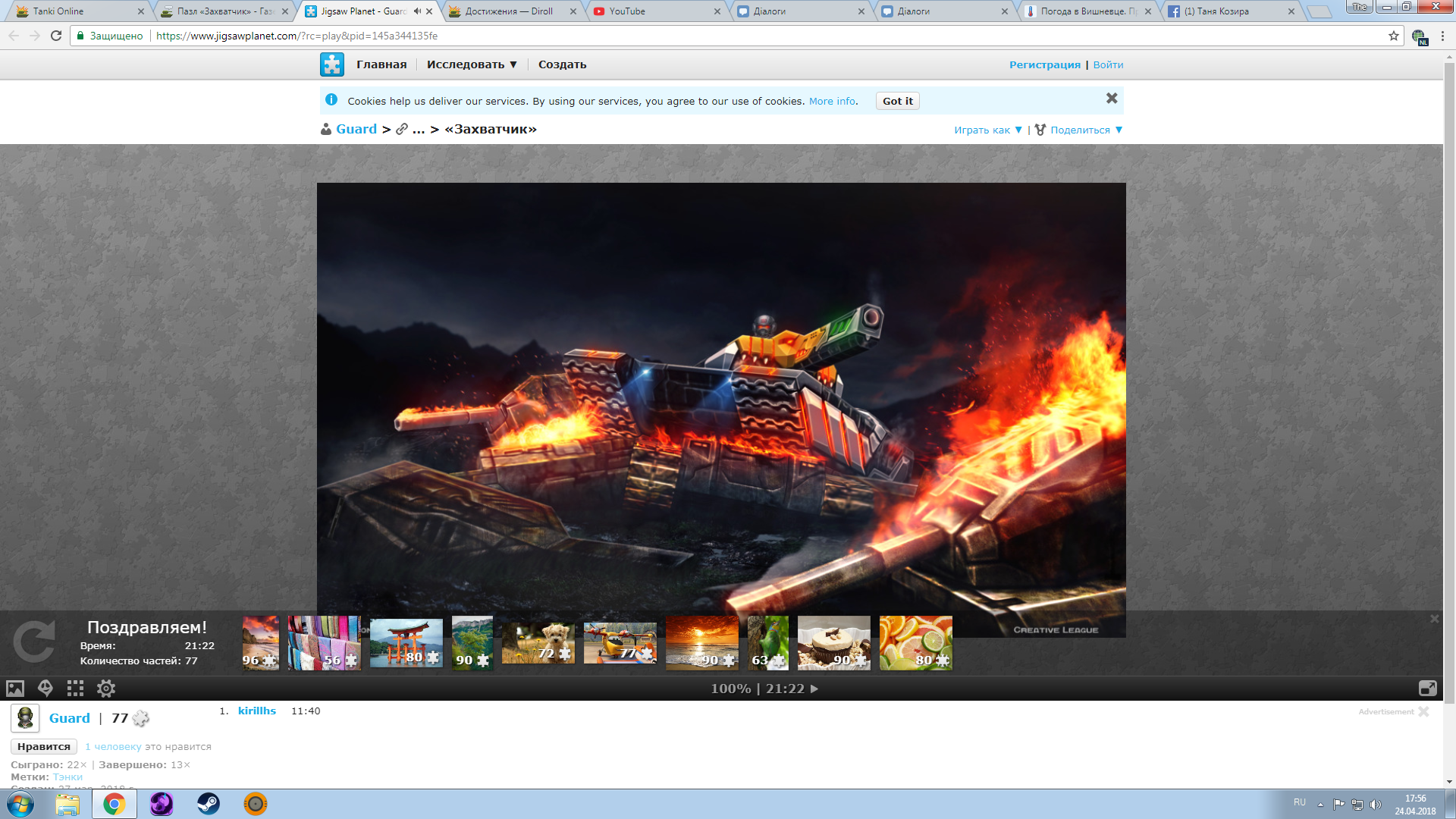Image resolution: width=1456 pixels, height=819 pixels.
Task: Toggle fullscreen mode icon
Action: click(1427, 689)
